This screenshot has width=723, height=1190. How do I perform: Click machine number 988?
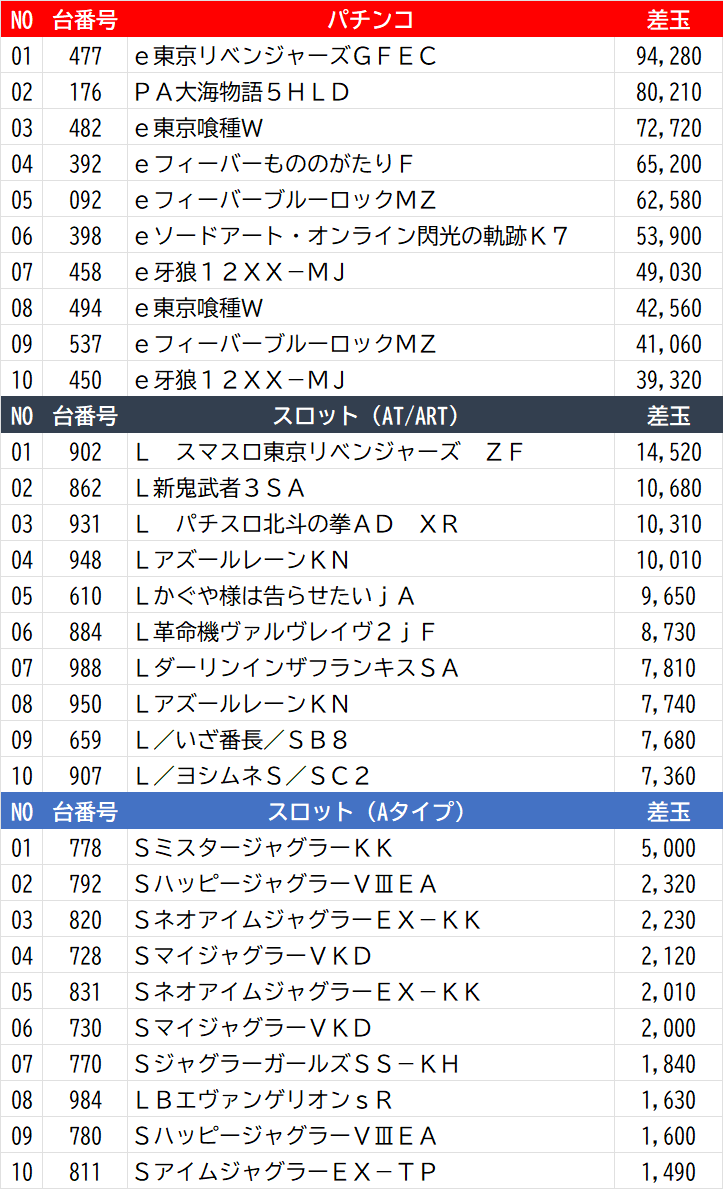[x=85, y=669]
